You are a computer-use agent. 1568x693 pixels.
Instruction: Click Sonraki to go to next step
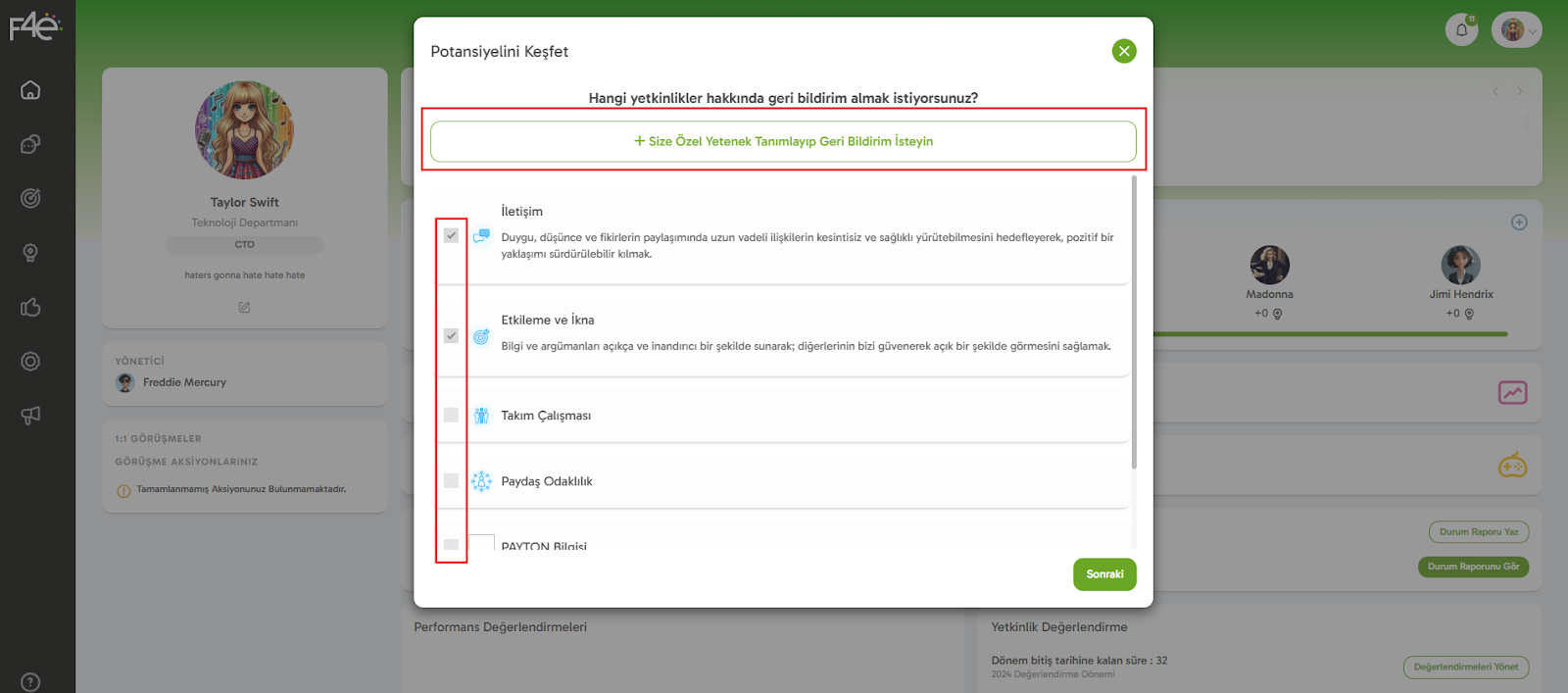(1104, 574)
